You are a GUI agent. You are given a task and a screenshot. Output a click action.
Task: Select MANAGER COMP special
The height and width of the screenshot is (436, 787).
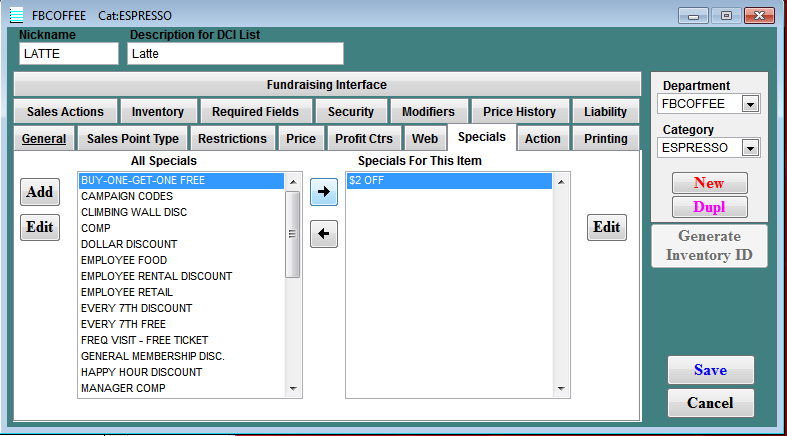click(x=181, y=388)
